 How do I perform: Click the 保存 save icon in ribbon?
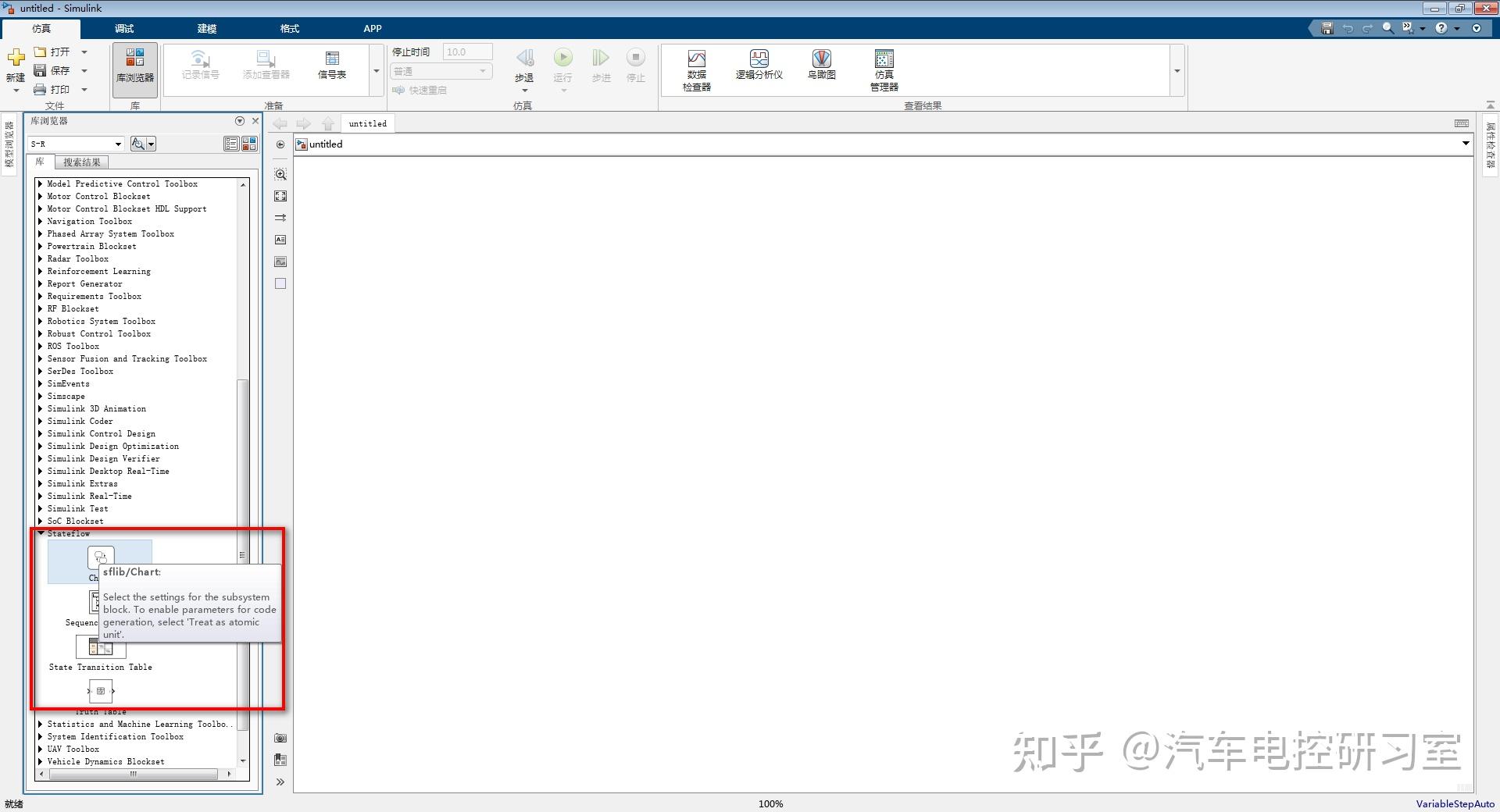[41, 70]
